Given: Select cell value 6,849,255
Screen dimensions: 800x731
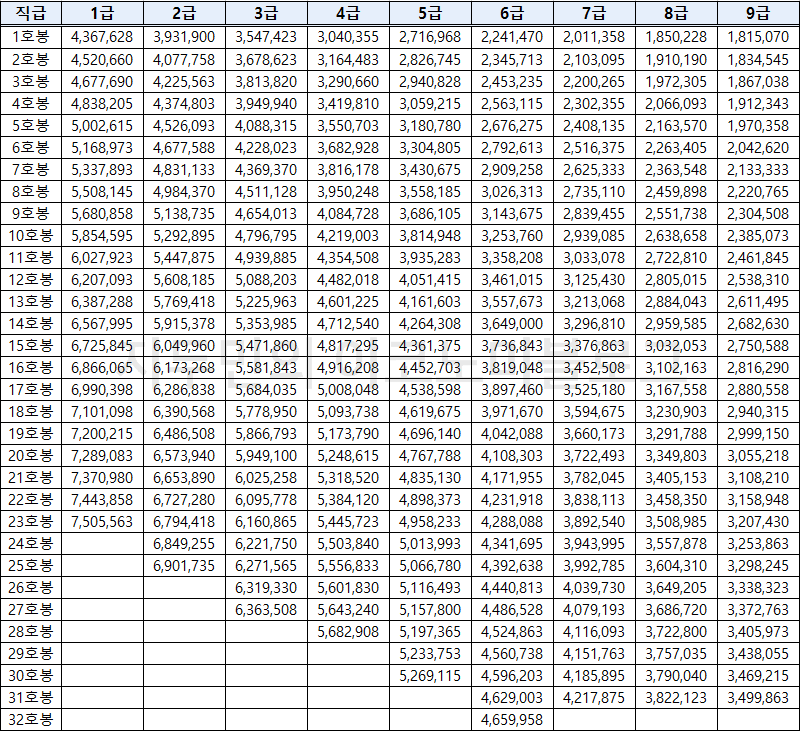Looking at the screenshot, I should (184, 544).
